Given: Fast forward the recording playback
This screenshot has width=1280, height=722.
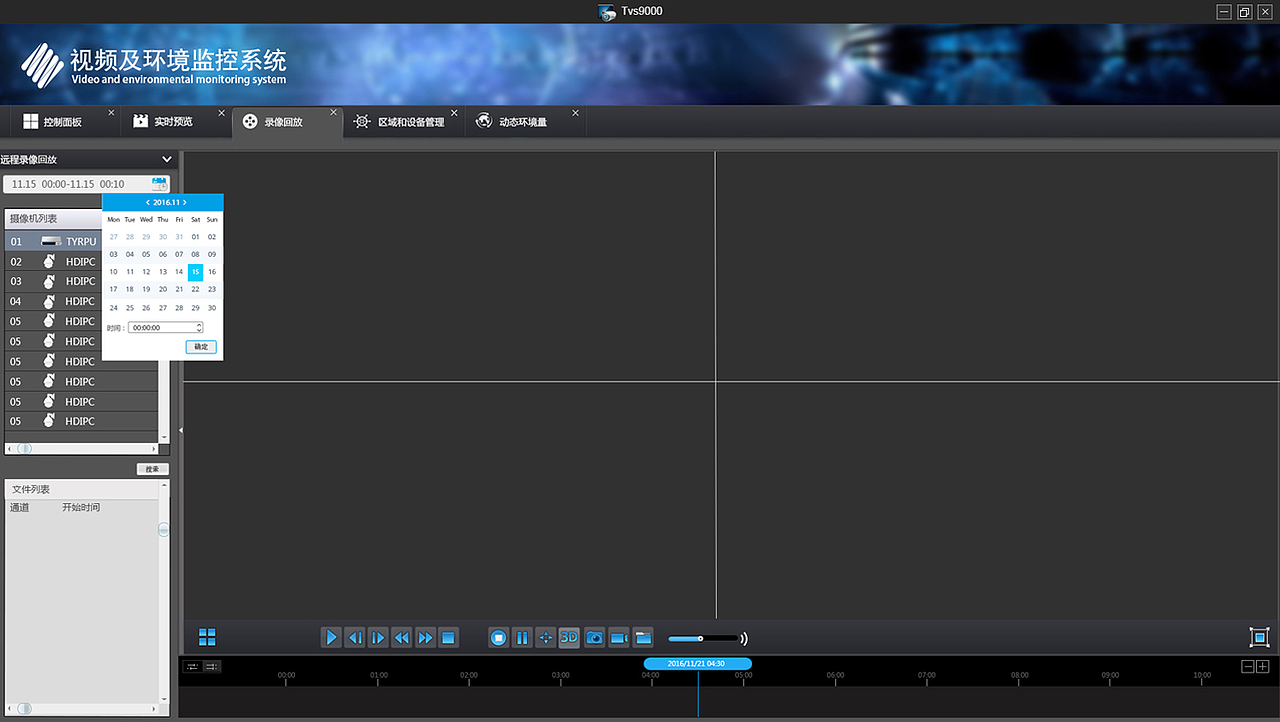Looking at the screenshot, I should coord(425,637).
